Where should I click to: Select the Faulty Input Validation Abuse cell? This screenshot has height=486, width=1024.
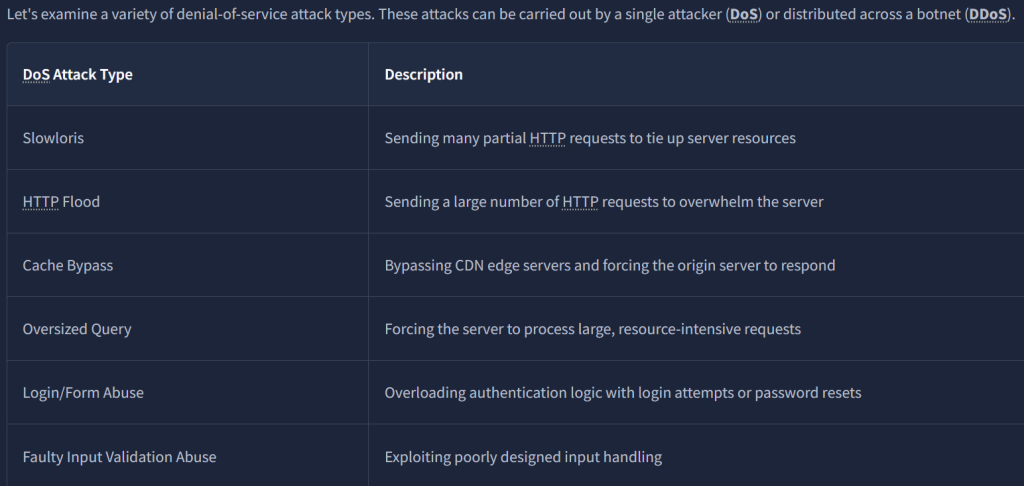click(119, 457)
